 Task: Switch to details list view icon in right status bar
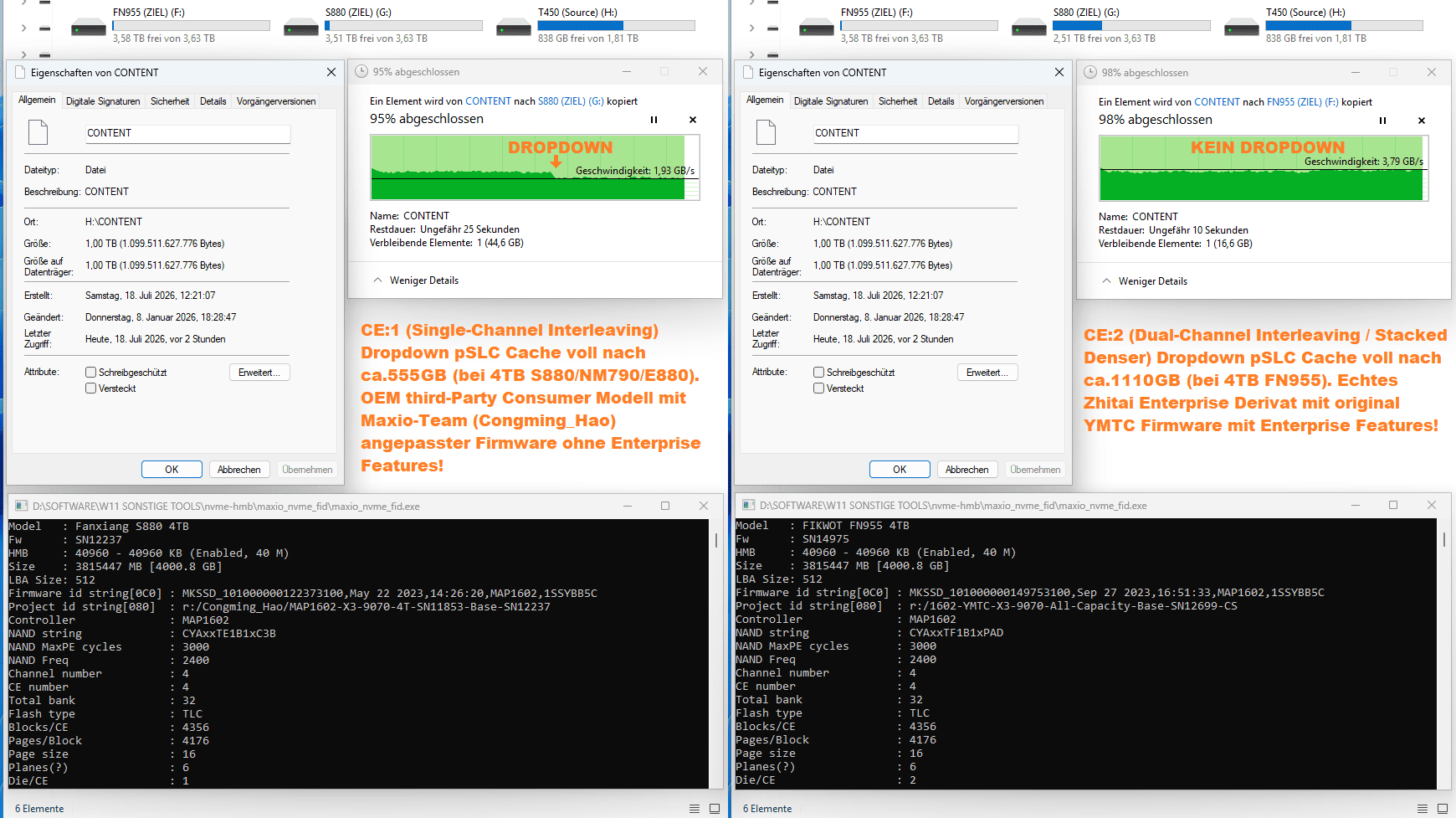pyautogui.click(x=1423, y=809)
